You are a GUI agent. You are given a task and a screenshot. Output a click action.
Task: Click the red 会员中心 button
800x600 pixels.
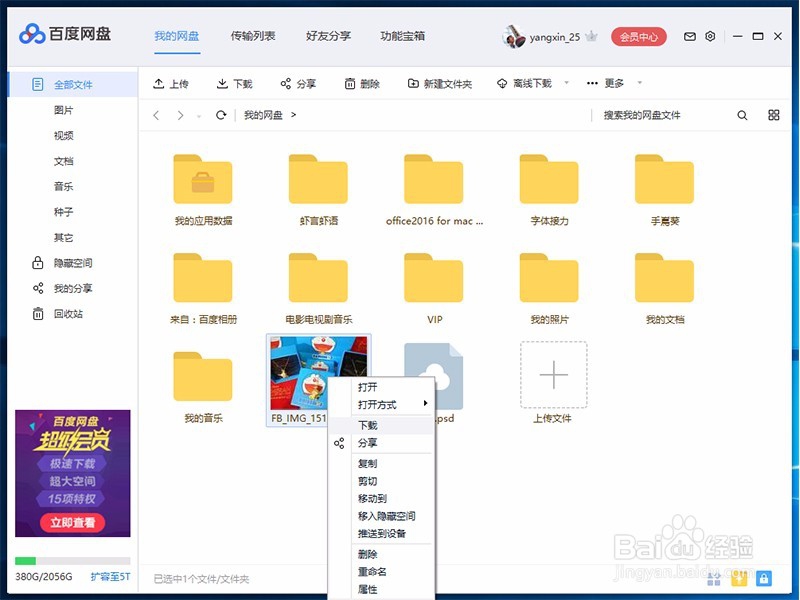point(640,35)
